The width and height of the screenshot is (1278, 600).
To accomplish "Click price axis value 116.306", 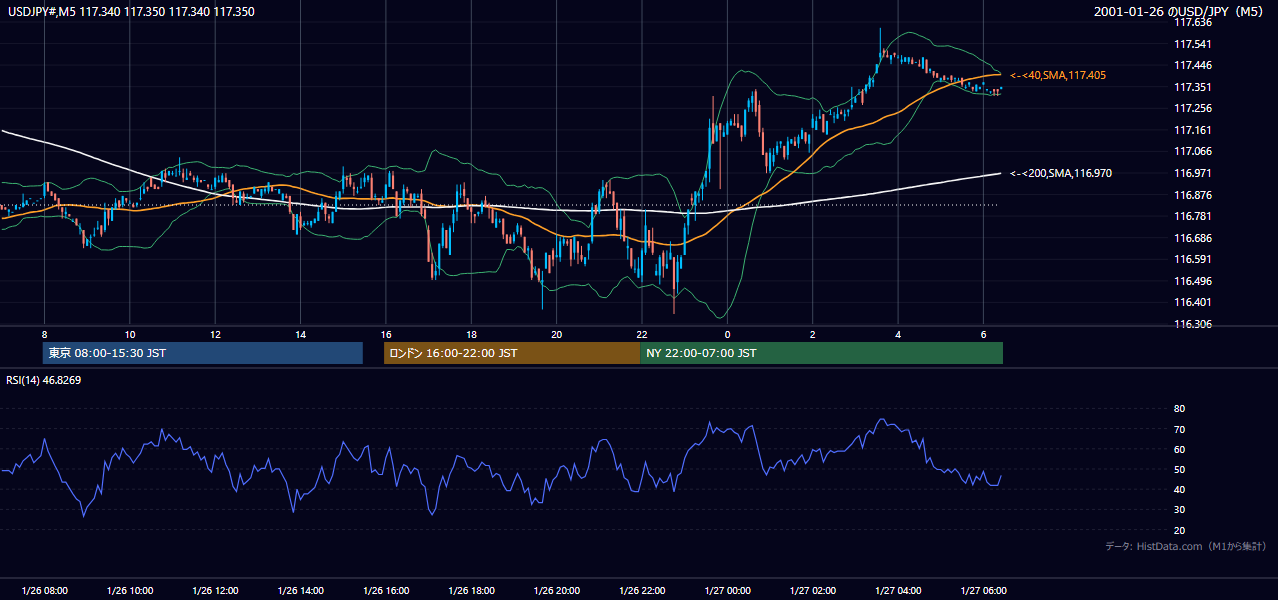I will pos(1193,324).
